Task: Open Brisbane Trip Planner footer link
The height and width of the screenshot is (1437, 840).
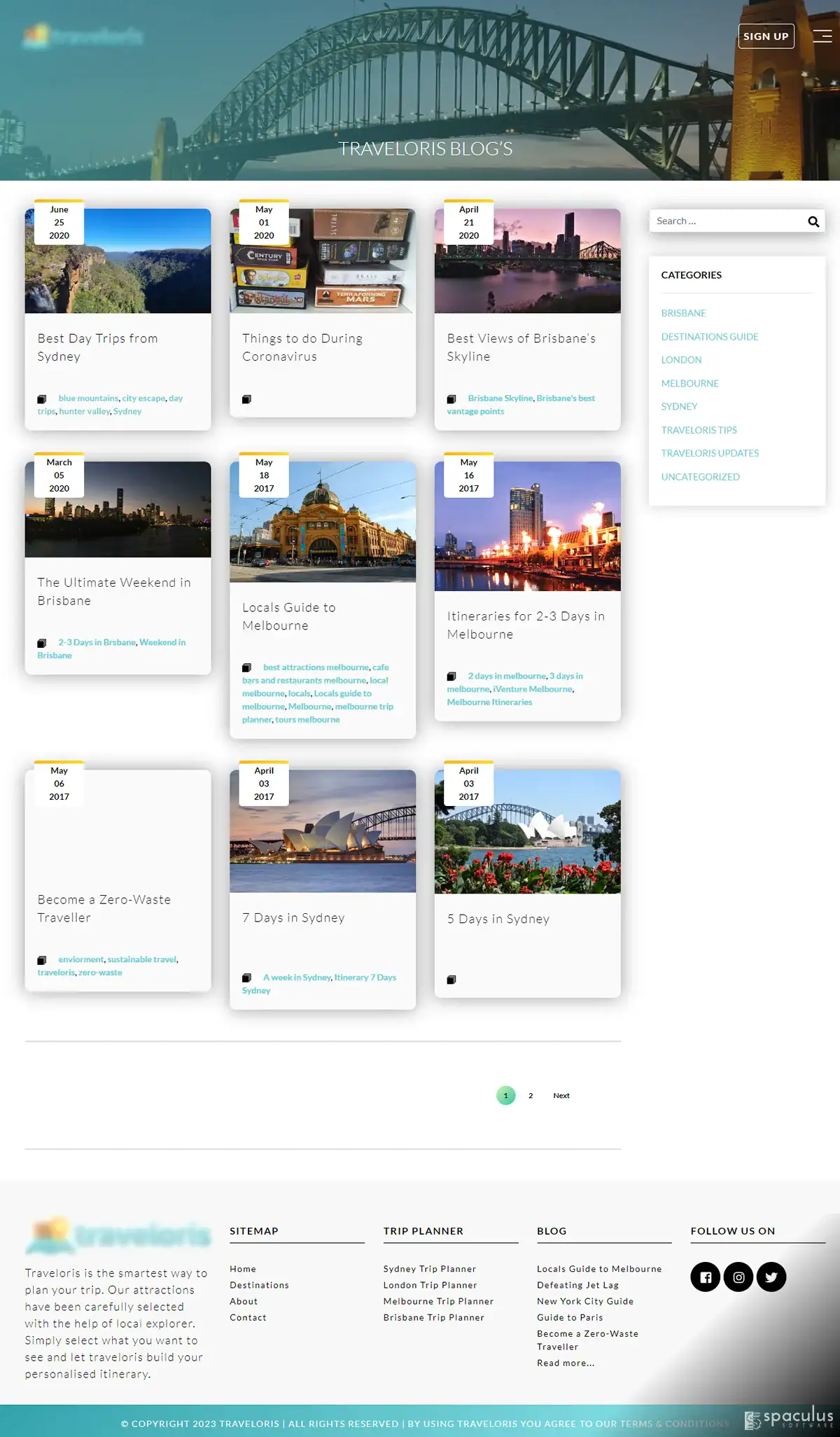Action: (434, 1317)
